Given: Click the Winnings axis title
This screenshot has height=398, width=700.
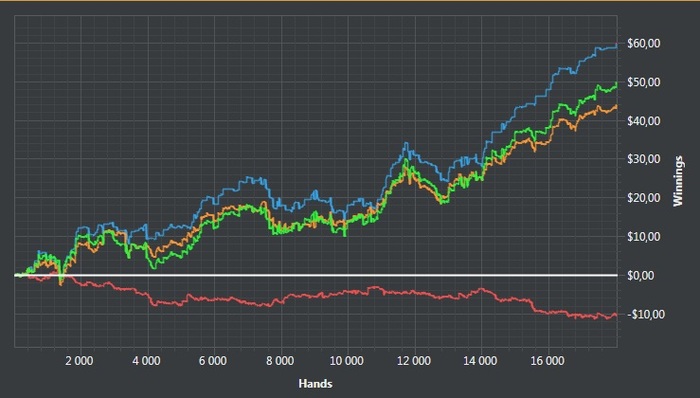Looking at the screenshot, I should click(678, 181).
